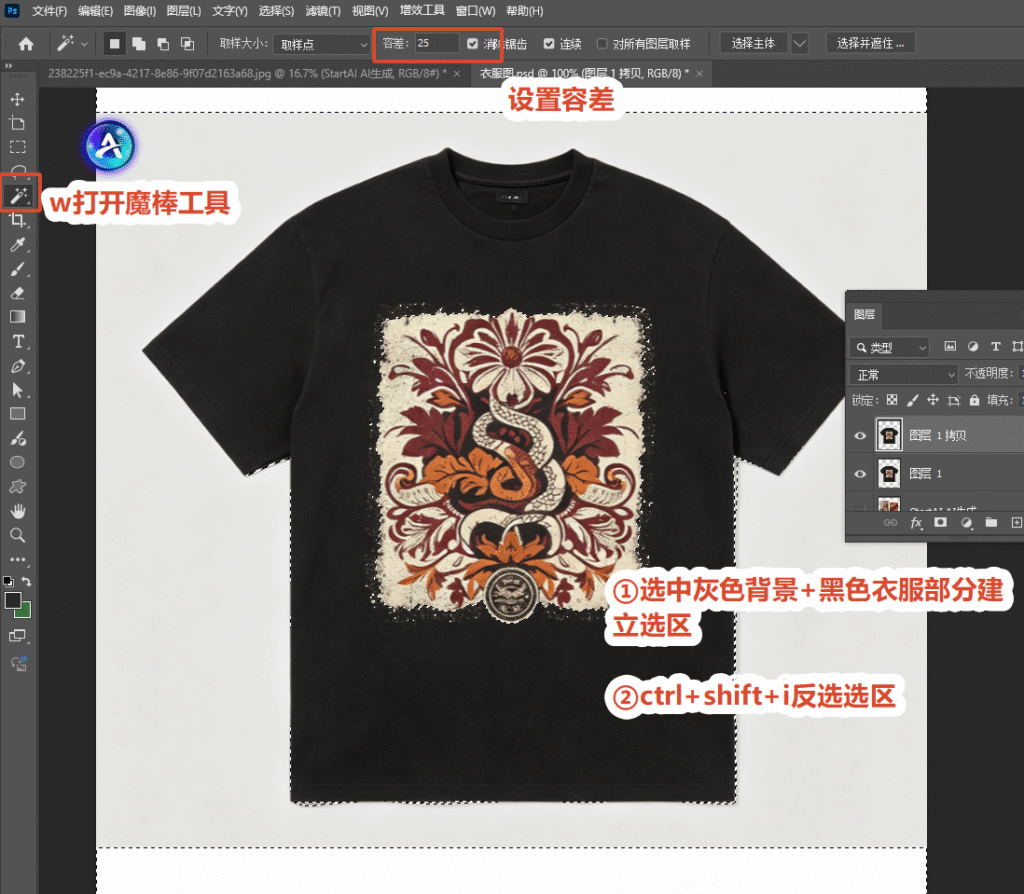Open the 滤镜(T) menu
Image resolution: width=1024 pixels, height=894 pixels.
pyautogui.click(x=323, y=11)
